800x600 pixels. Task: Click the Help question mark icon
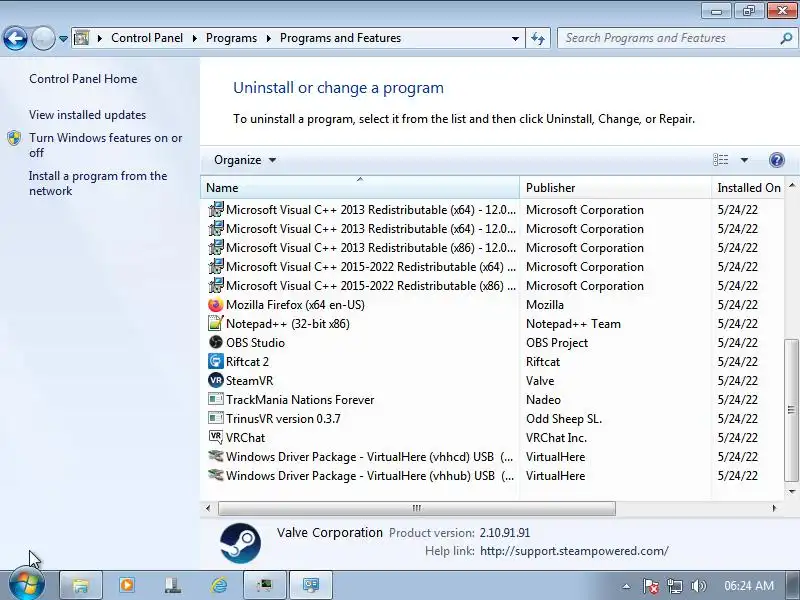pos(777,160)
